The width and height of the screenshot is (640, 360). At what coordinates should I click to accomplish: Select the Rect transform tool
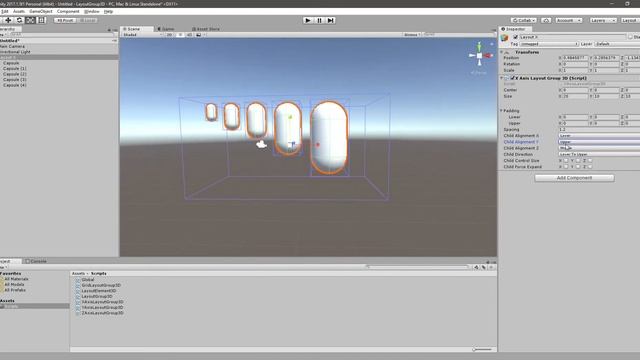[41, 20]
